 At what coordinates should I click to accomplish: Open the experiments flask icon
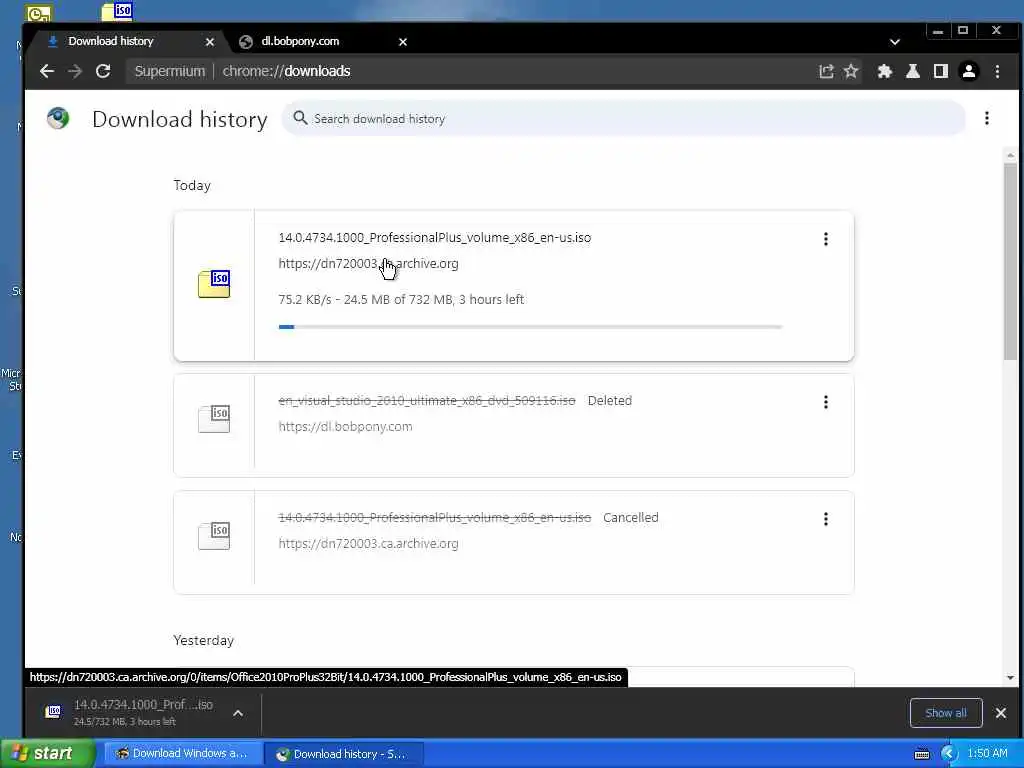coord(913,71)
